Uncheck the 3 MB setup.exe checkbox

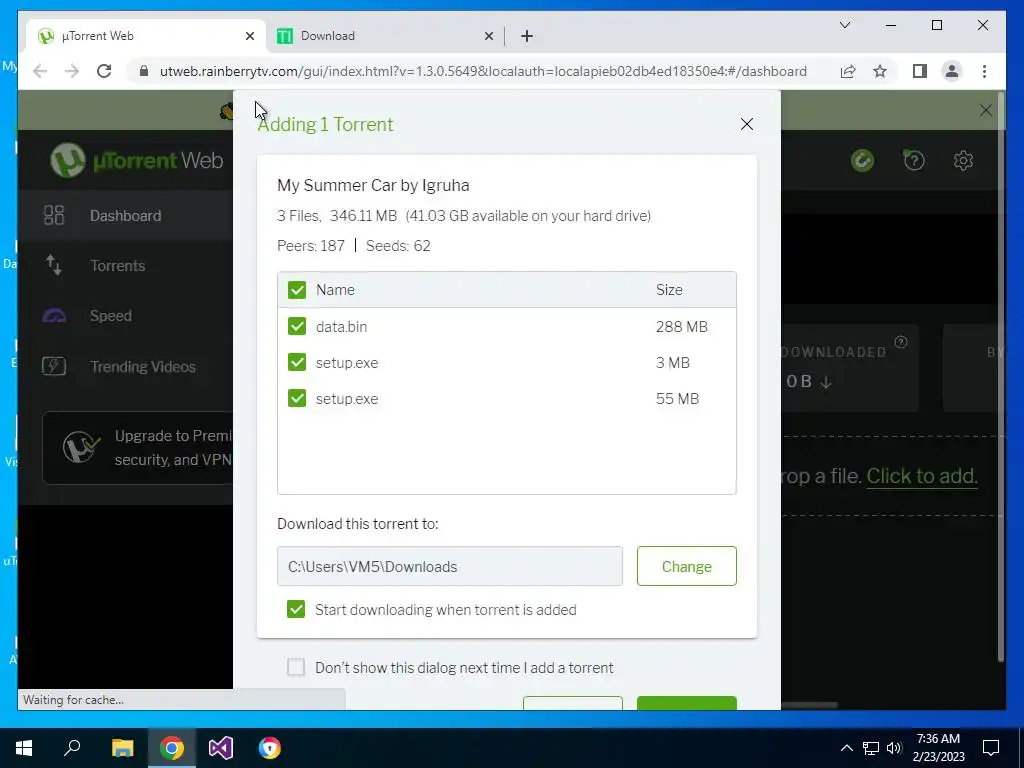click(297, 362)
